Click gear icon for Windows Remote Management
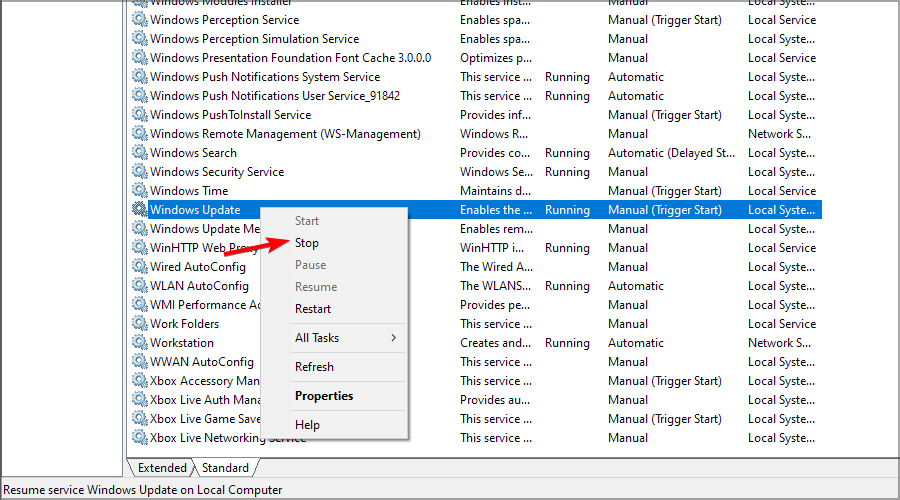The width and height of the screenshot is (900, 500). [x=139, y=133]
